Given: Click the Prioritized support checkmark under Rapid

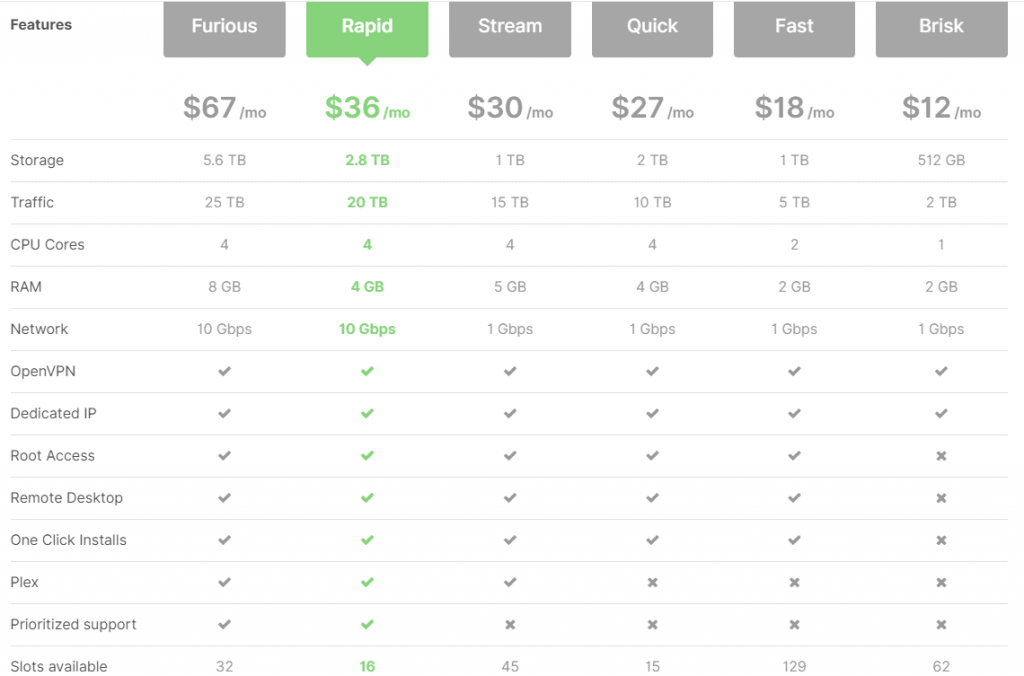Looking at the screenshot, I should (367, 624).
